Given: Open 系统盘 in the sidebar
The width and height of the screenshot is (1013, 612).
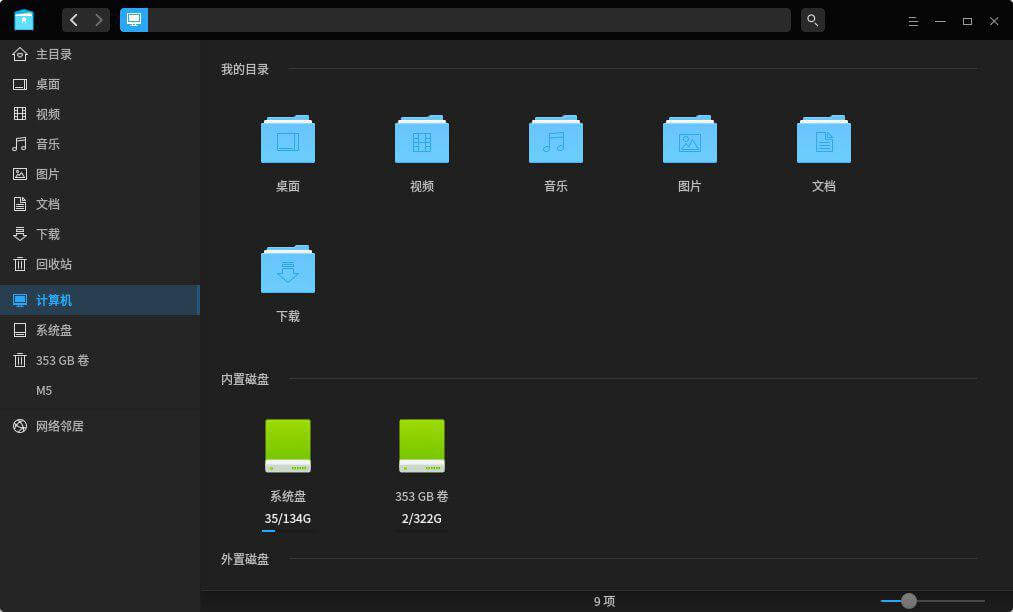Looking at the screenshot, I should (x=100, y=330).
